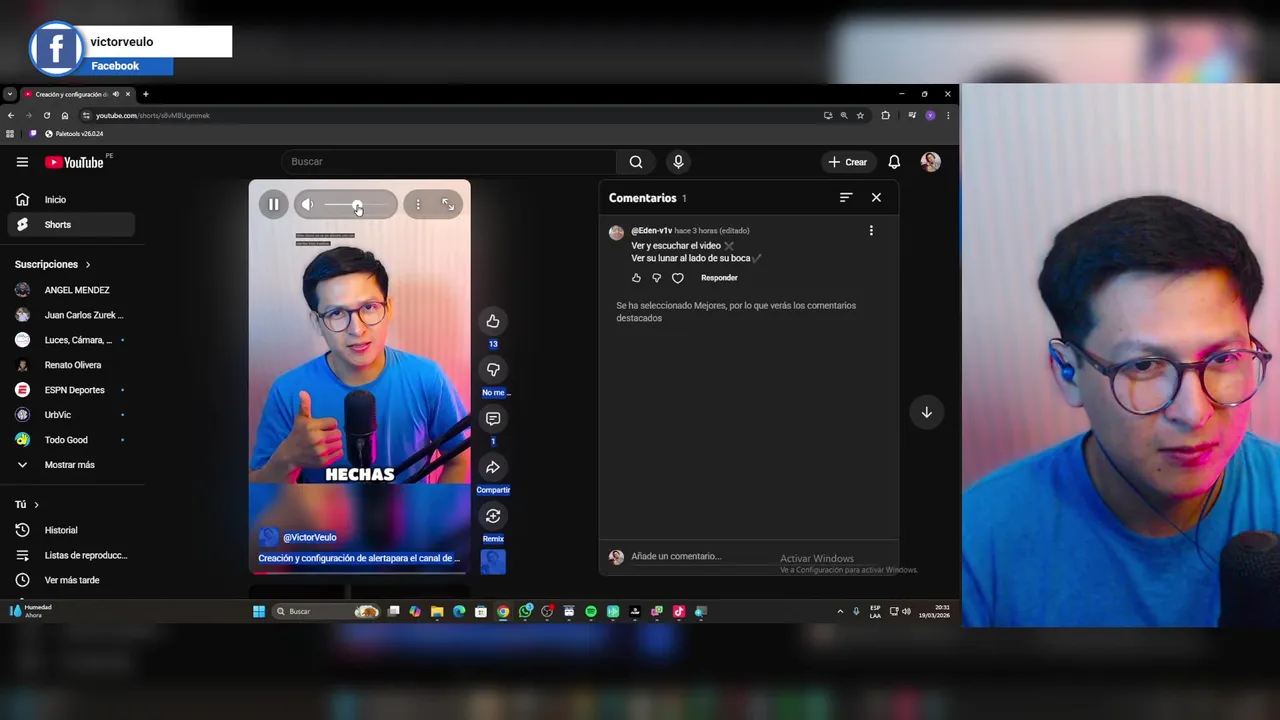The image size is (1280, 720).
Task: Adjust the Short volume slider
Action: [357, 205]
